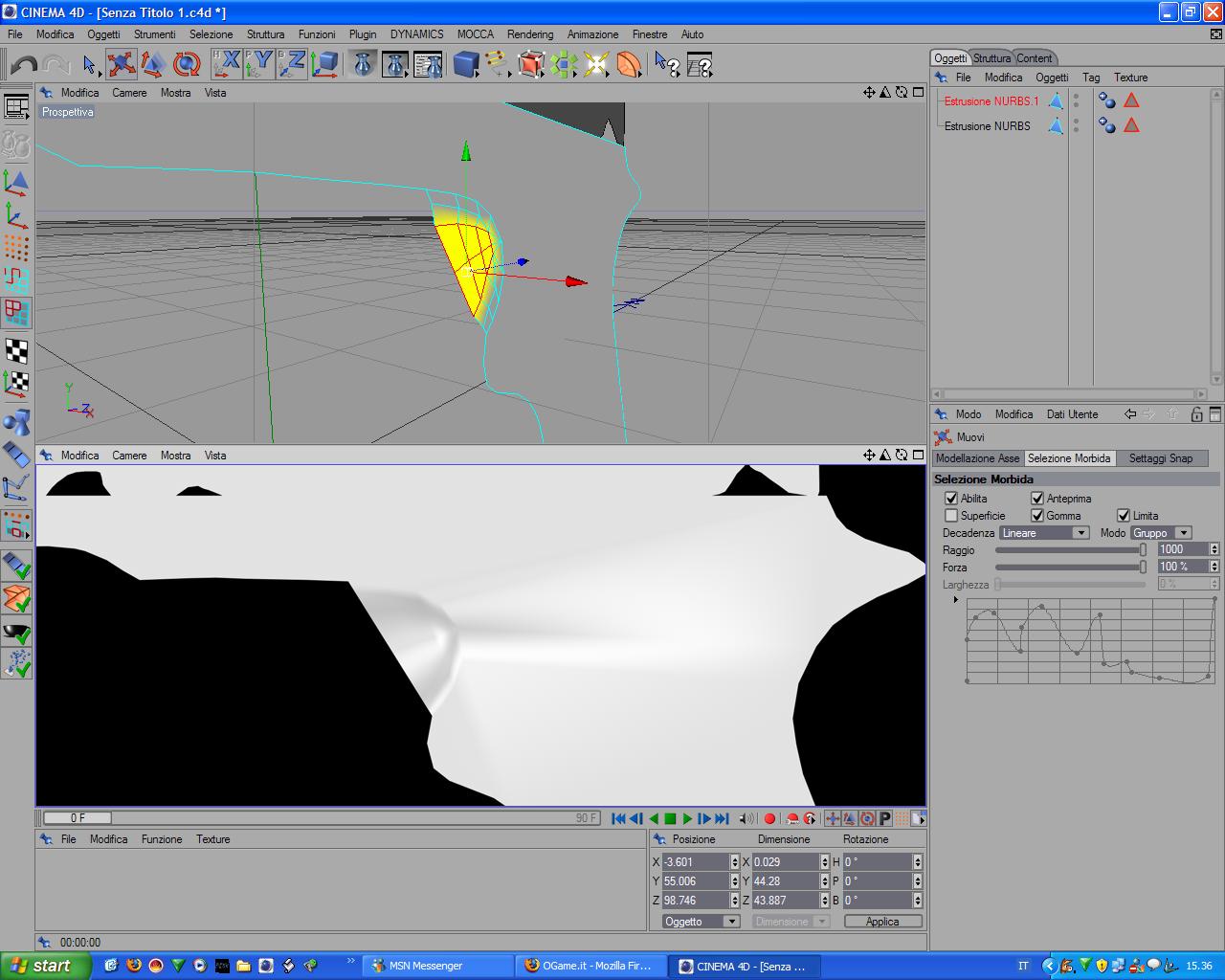1225x980 pixels.
Task: Click the record keyframe red button
Action: tap(769, 818)
